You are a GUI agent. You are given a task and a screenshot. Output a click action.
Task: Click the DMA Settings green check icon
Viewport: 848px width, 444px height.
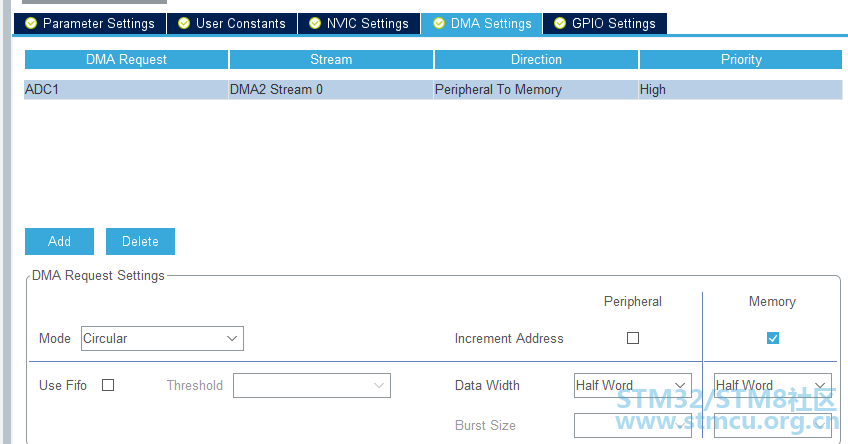click(439, 23)
